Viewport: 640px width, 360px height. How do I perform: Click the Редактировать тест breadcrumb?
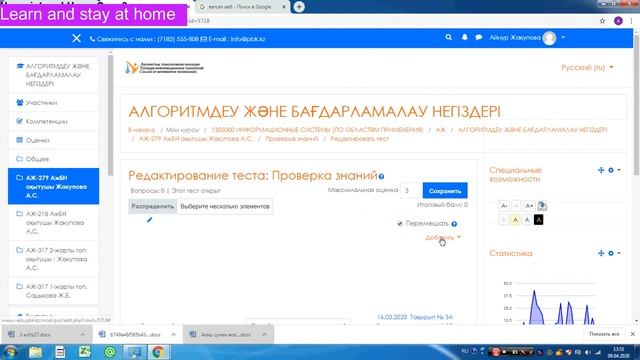pyautogui.click(x=360, y=139)
